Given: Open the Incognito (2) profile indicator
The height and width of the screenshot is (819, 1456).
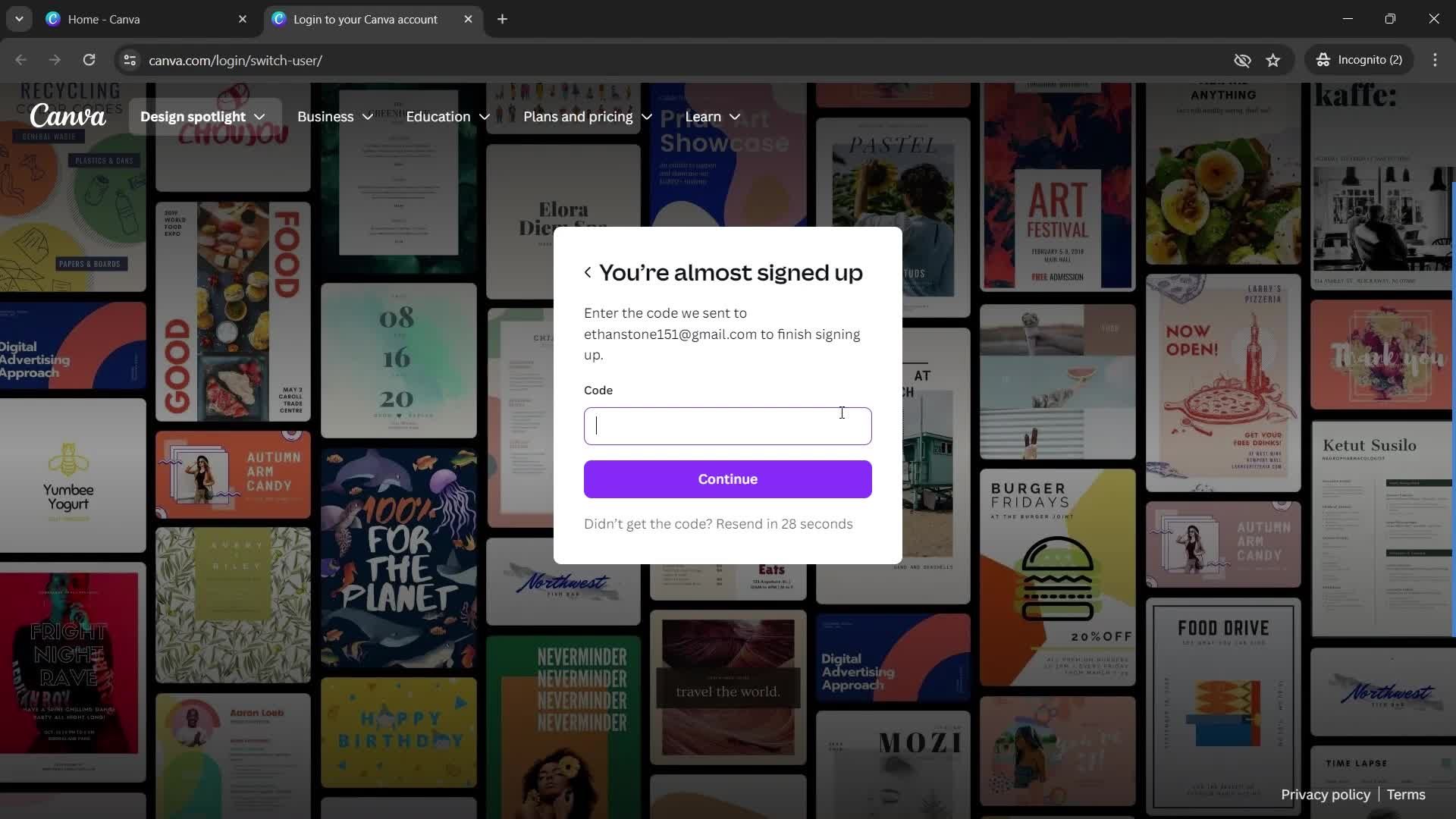Looking at the screenshot, I should 1360,60.
